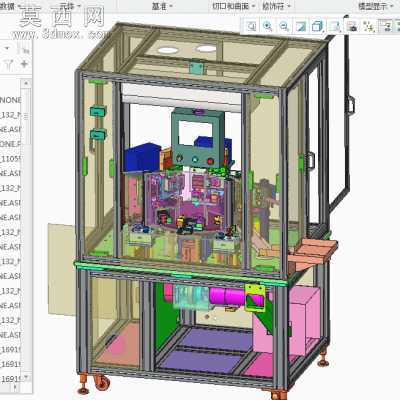Click the model tree scrollbar up arrow
This screenshot has width=400, height=400.
pos(26,83)
